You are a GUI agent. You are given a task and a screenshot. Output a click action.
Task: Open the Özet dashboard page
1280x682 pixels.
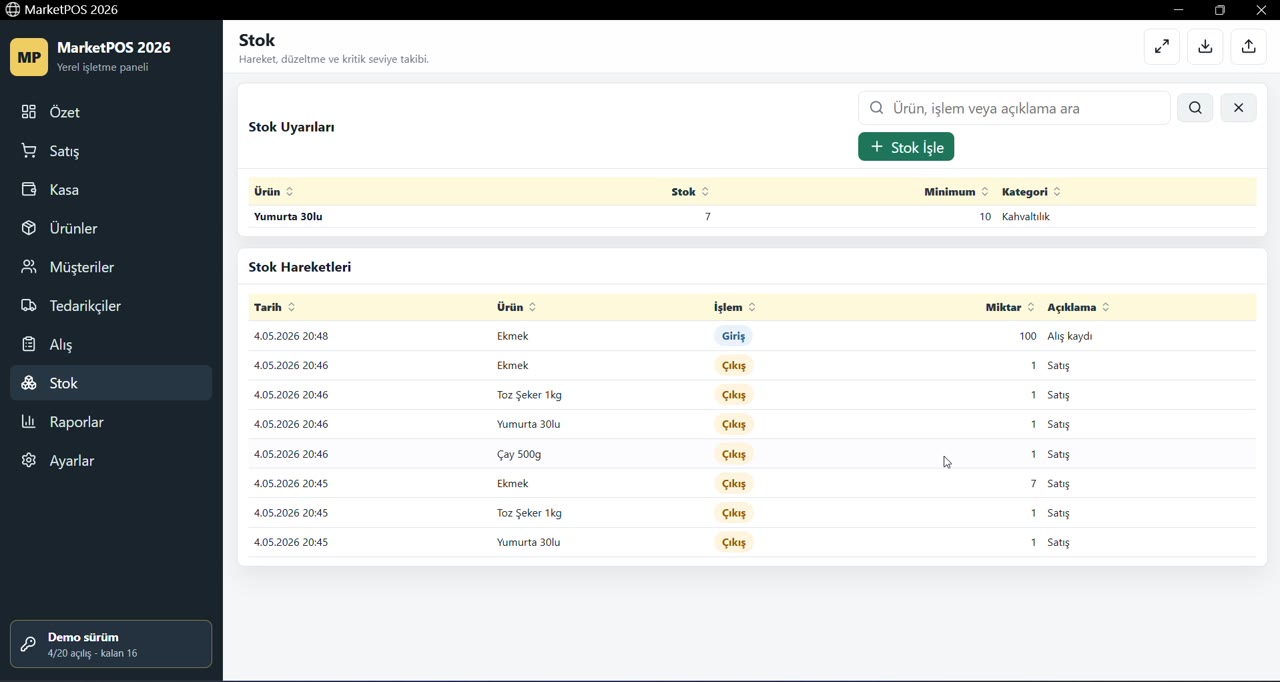click(111, 112)
